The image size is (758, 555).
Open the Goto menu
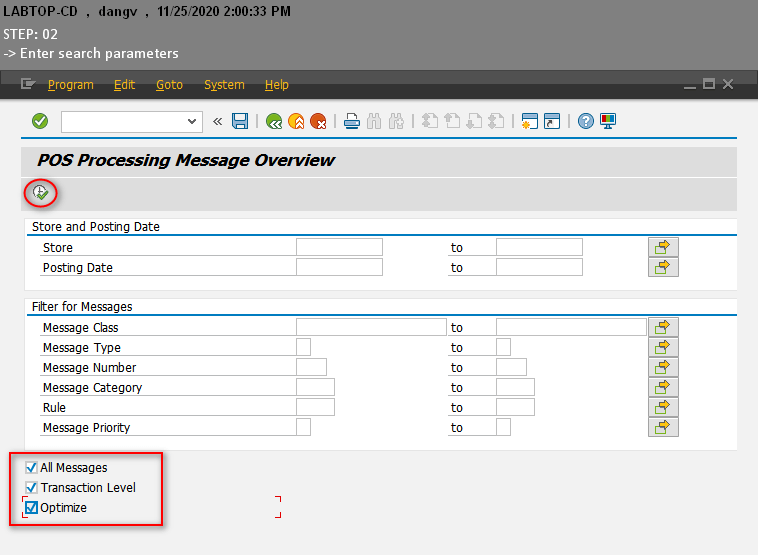tap(169, 85)
